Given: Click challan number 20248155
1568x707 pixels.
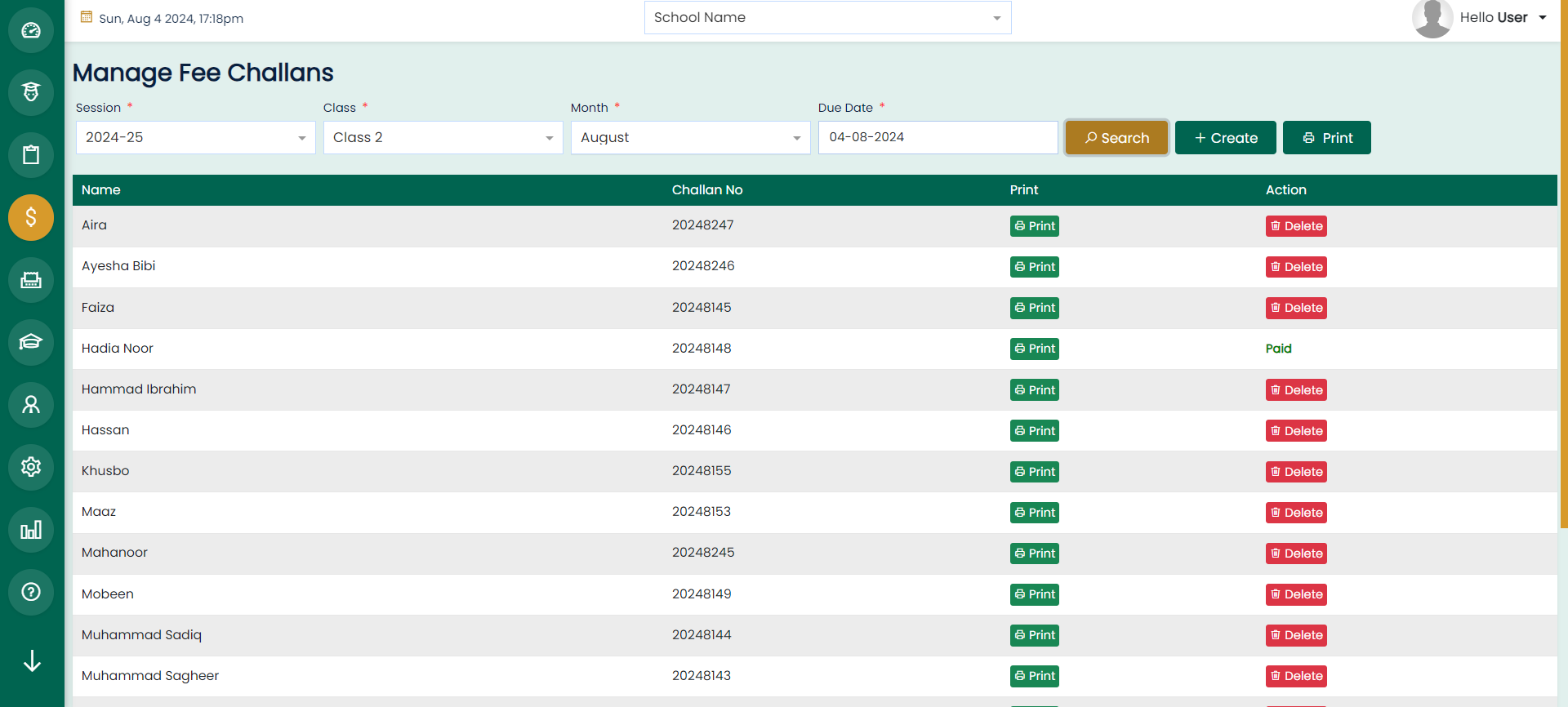Looking at the screenshot, I should (x=702, y=470).
